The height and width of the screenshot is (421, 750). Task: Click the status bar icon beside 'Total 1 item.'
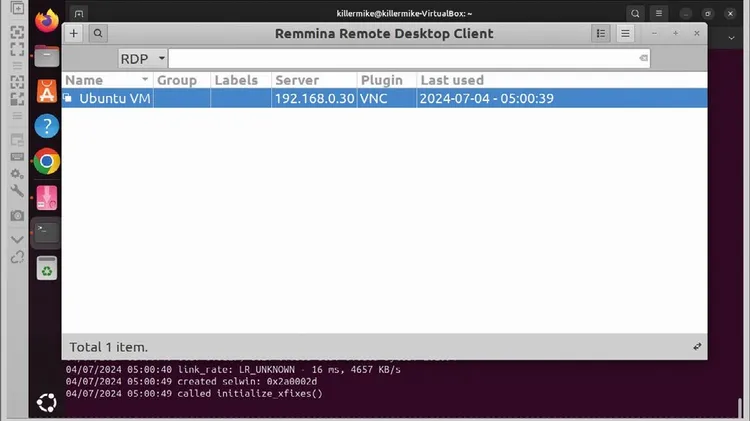pos(697,346)
